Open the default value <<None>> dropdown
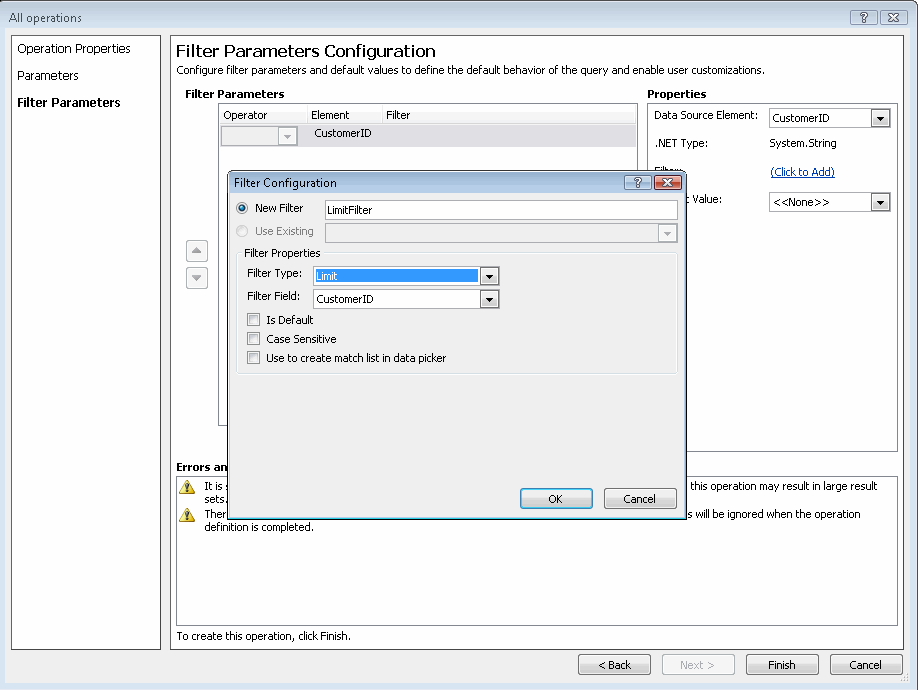918x690 pixels. click(880, 202)
